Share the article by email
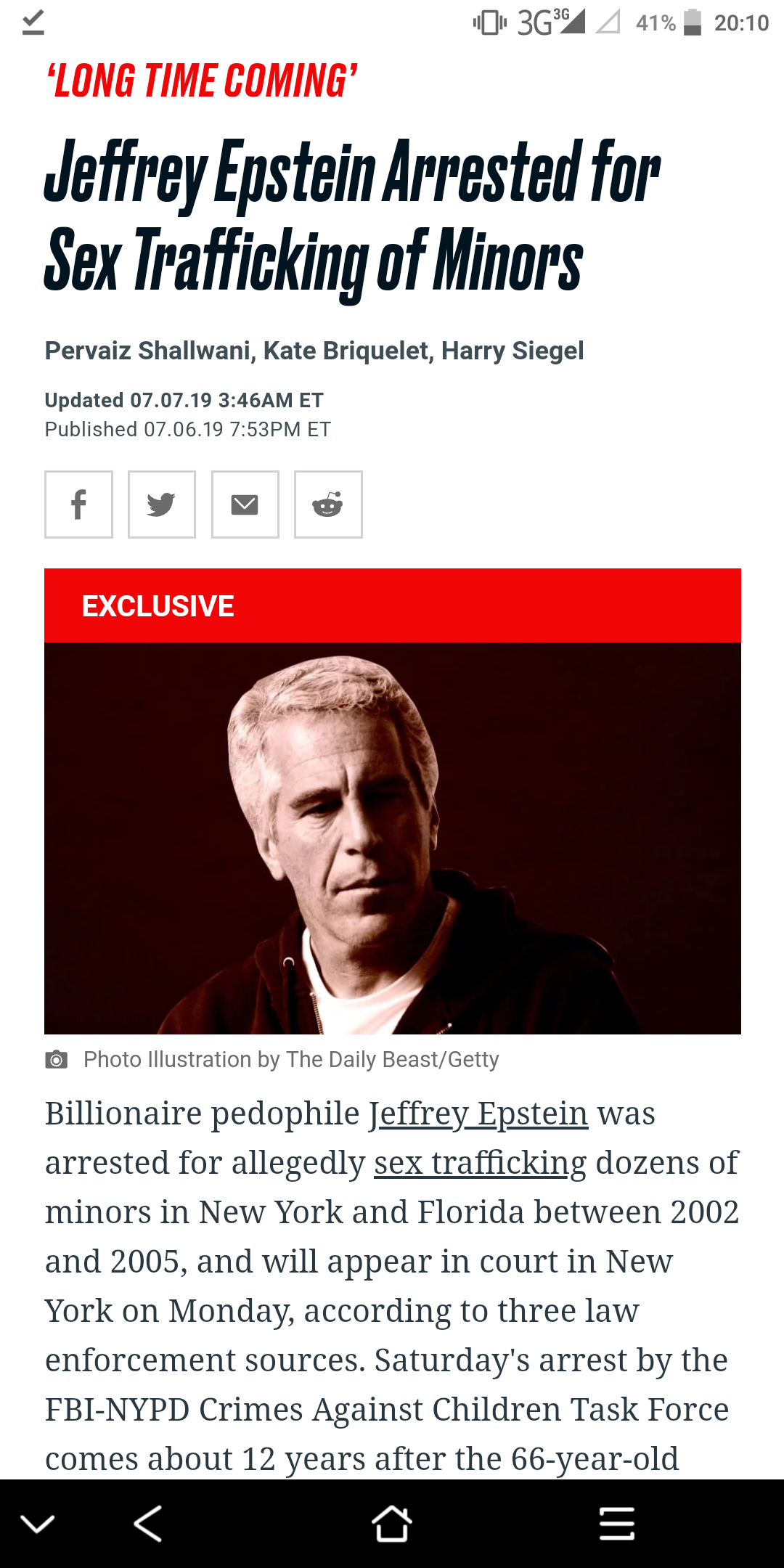 pos(245,505)
